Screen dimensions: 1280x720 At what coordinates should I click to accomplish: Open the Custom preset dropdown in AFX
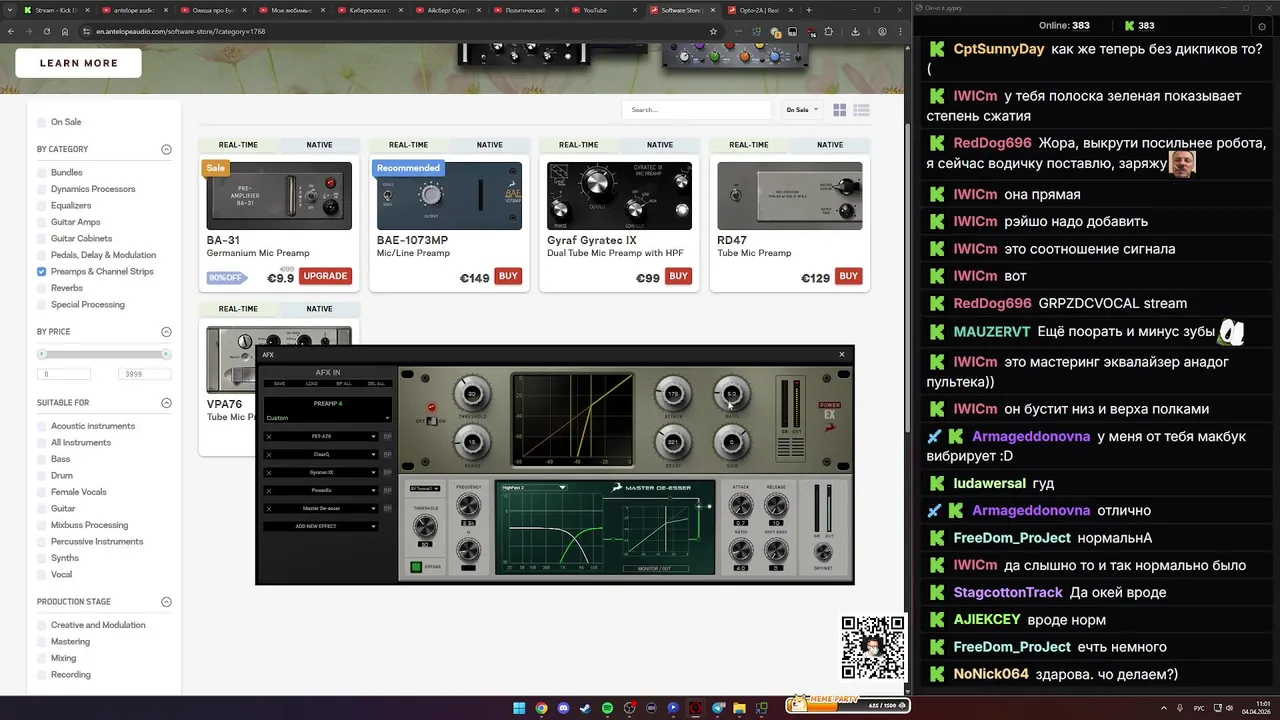(x=328, y=418)
